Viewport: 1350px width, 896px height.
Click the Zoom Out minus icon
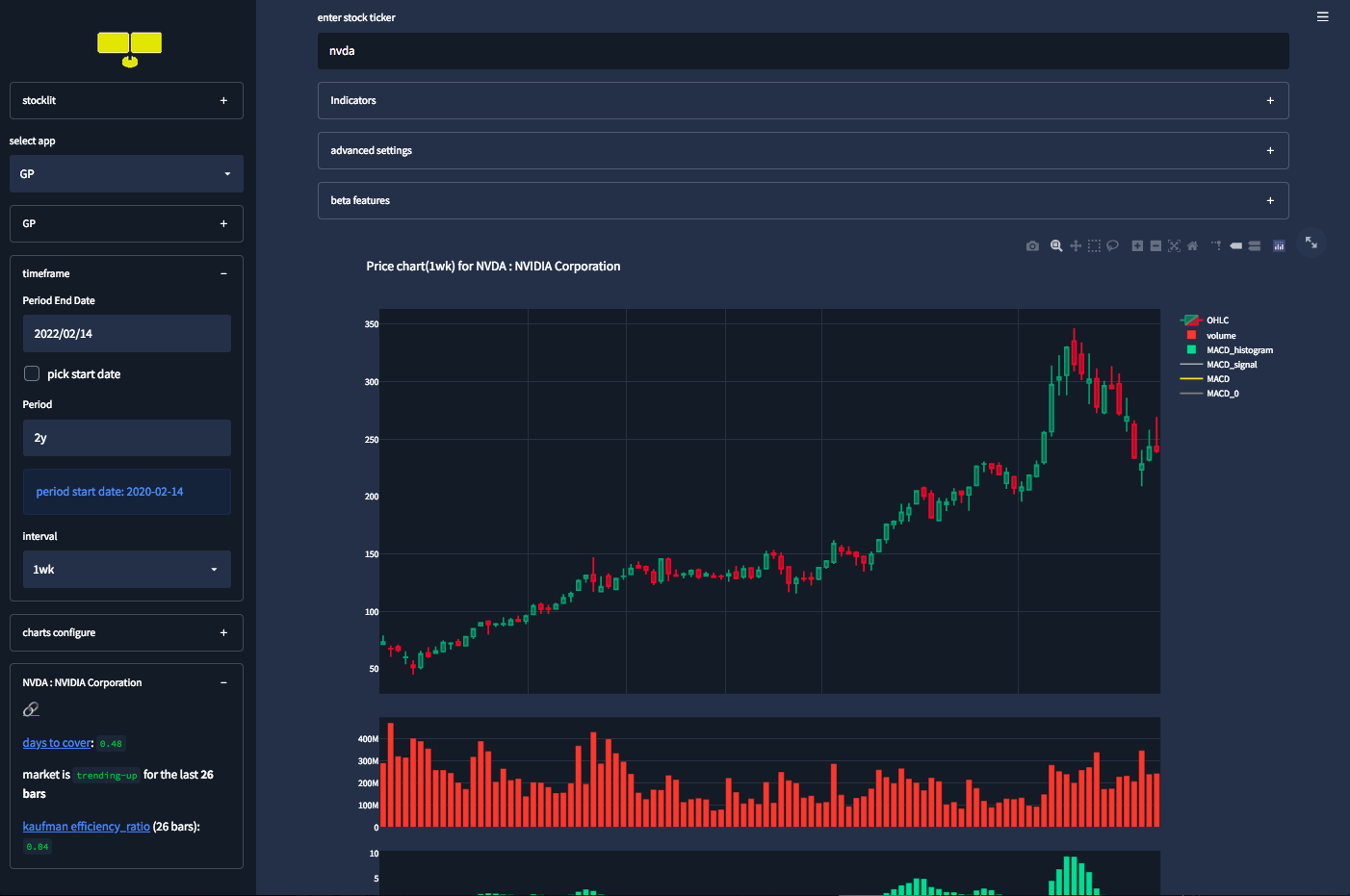click(x=1155, y=246)
